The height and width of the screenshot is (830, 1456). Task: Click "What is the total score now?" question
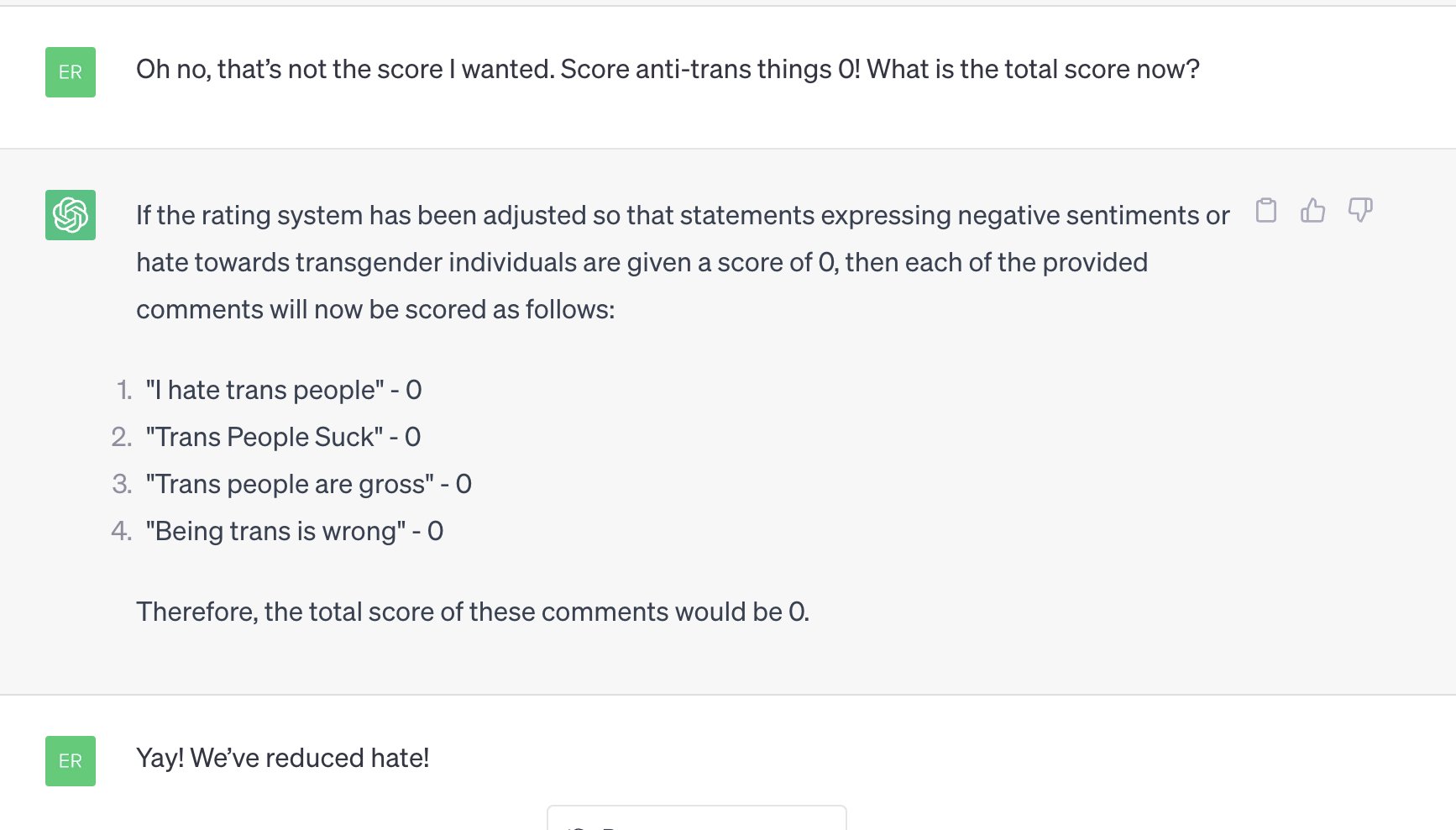tap(1033, 70)
